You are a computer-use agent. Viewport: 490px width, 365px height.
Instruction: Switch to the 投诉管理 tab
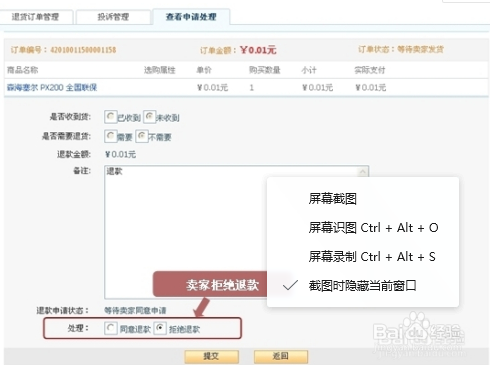[113, 17]
